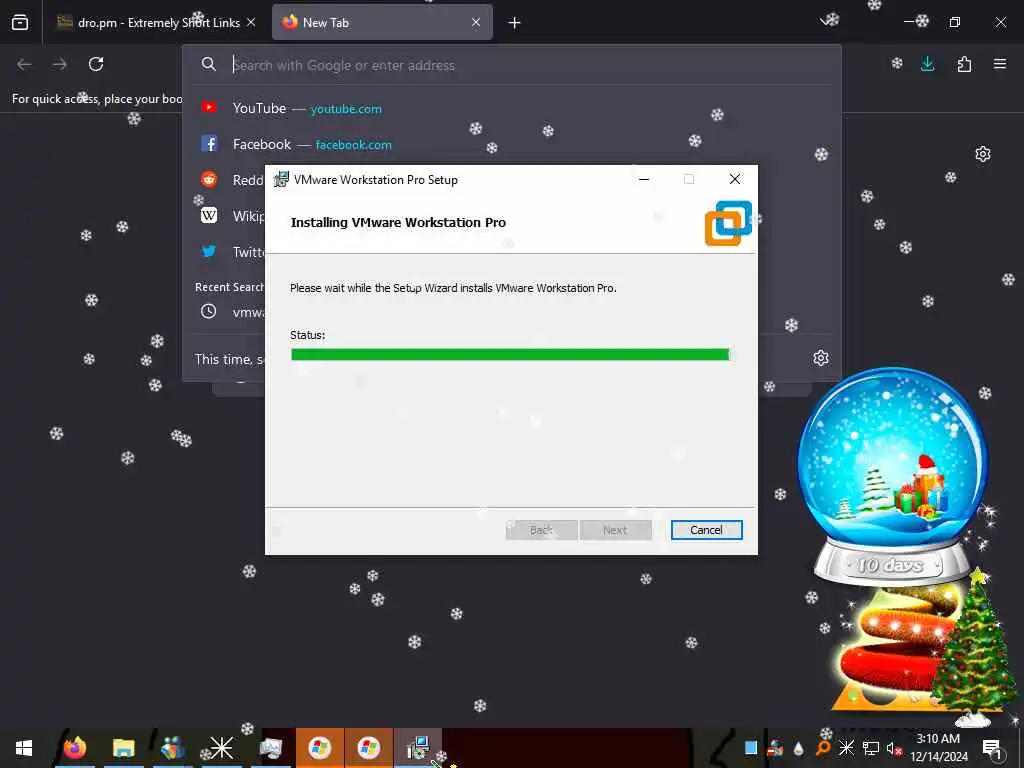The image size is (1024, 768).
Task: Close the VMware Workstation Pro Setup dialog
Action: click(735, 180)
